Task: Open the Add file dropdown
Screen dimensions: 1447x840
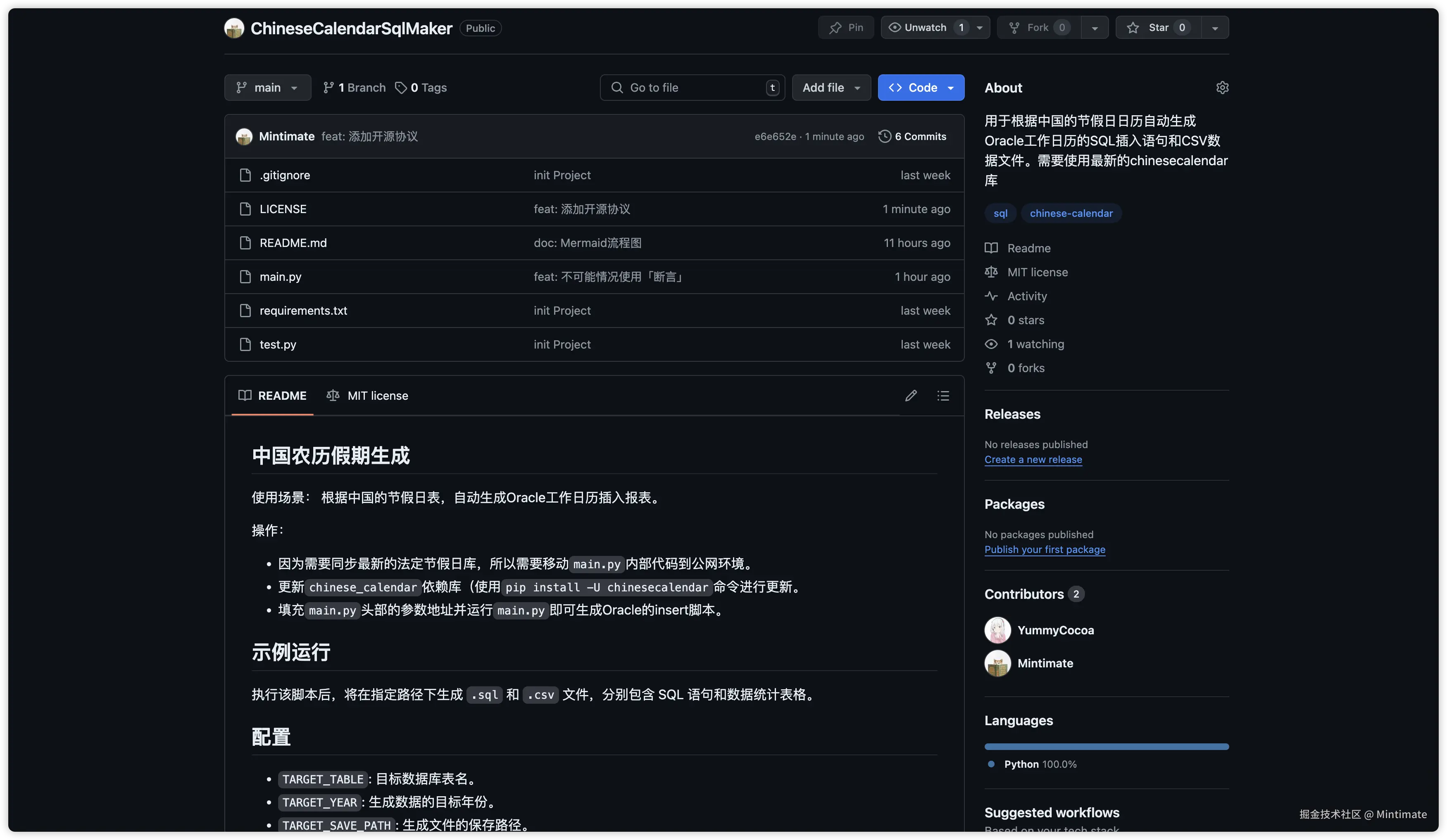Action: point(831,87)
